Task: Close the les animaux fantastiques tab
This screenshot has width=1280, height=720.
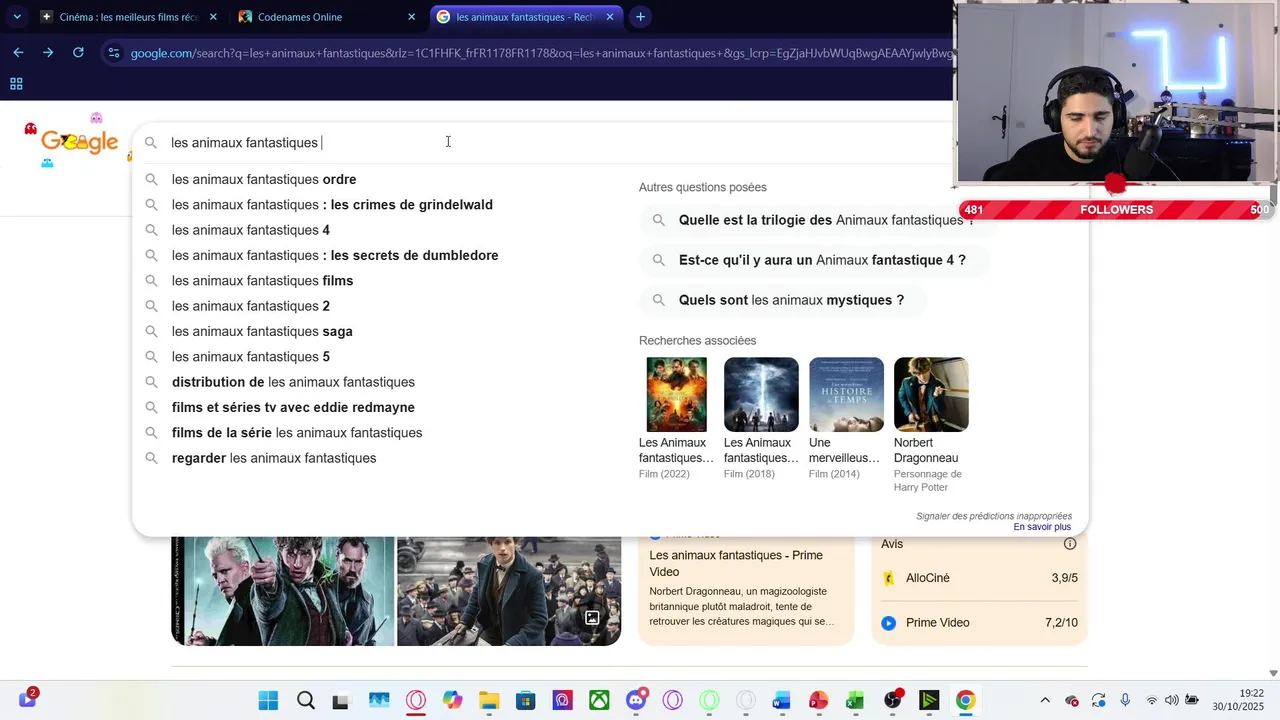Action: (610, 17)
